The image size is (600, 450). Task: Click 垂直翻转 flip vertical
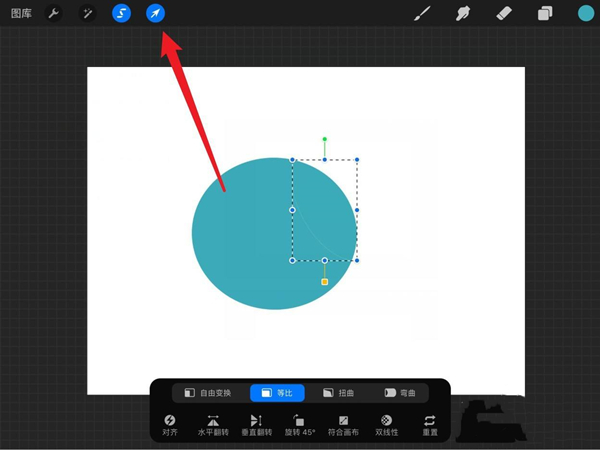tap(256, 425)
